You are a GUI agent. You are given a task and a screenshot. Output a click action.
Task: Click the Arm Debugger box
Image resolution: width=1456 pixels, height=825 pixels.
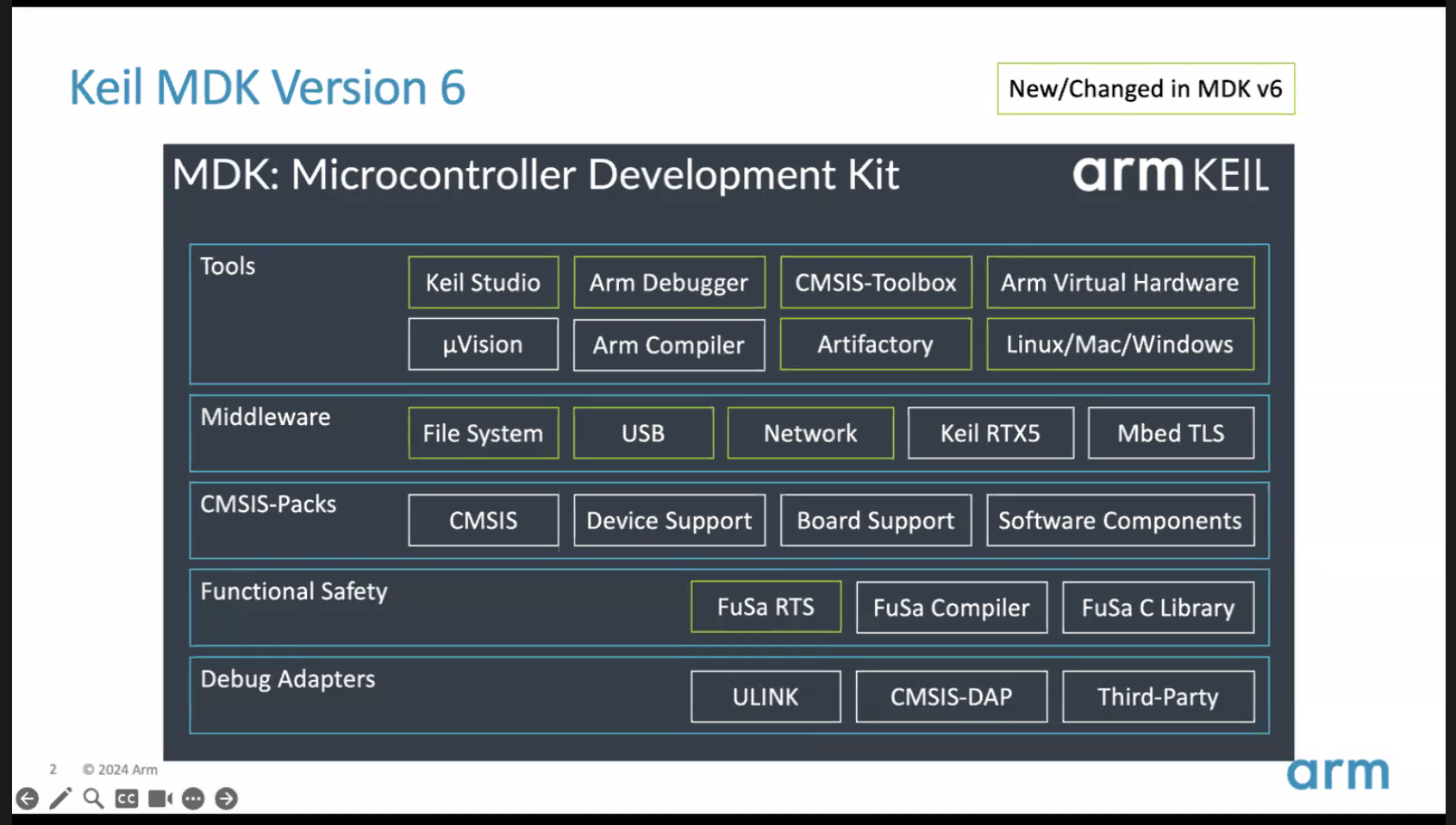(669, 282)
